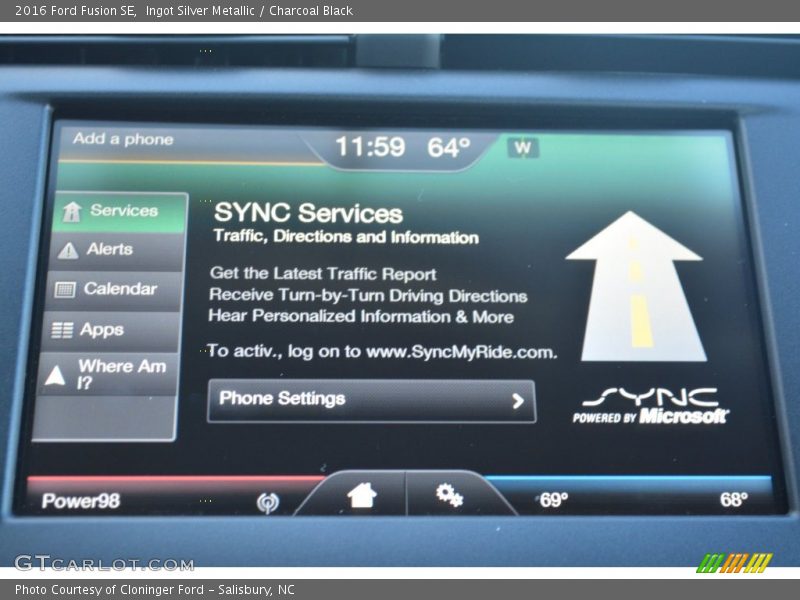Tap the Phone Settings button
Screen dimensions: 800x600
point(371,401)
